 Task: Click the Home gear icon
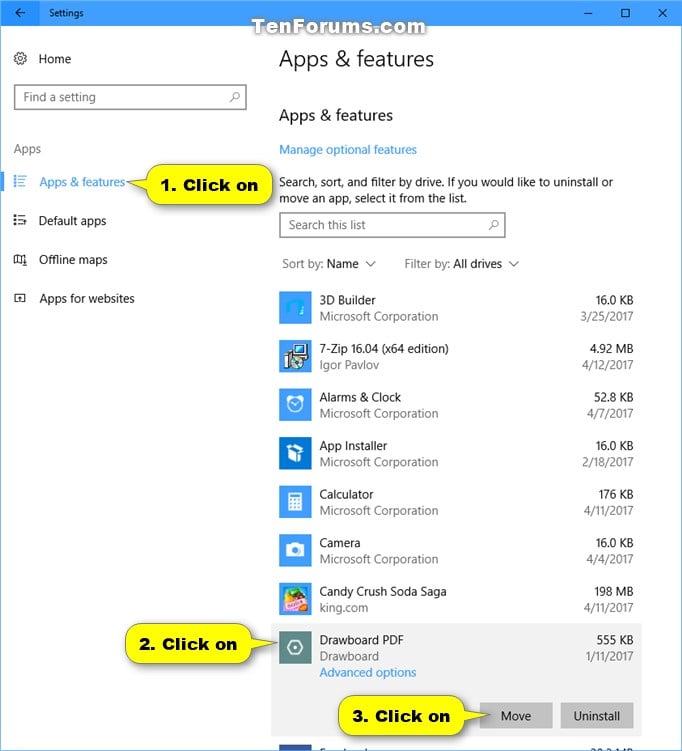[20, 59]
